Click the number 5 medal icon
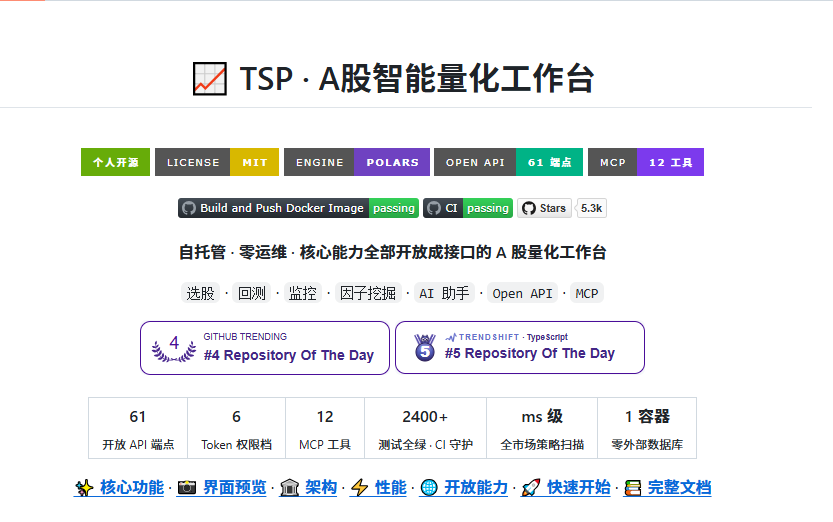This screenshot has height=522, width=833. 425,348
